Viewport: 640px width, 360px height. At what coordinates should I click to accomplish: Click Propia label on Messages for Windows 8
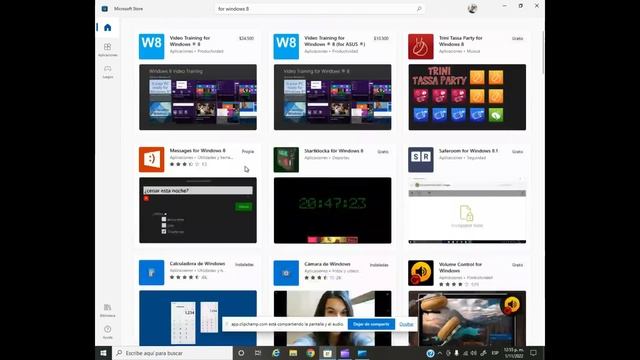[x=248, y=151]
